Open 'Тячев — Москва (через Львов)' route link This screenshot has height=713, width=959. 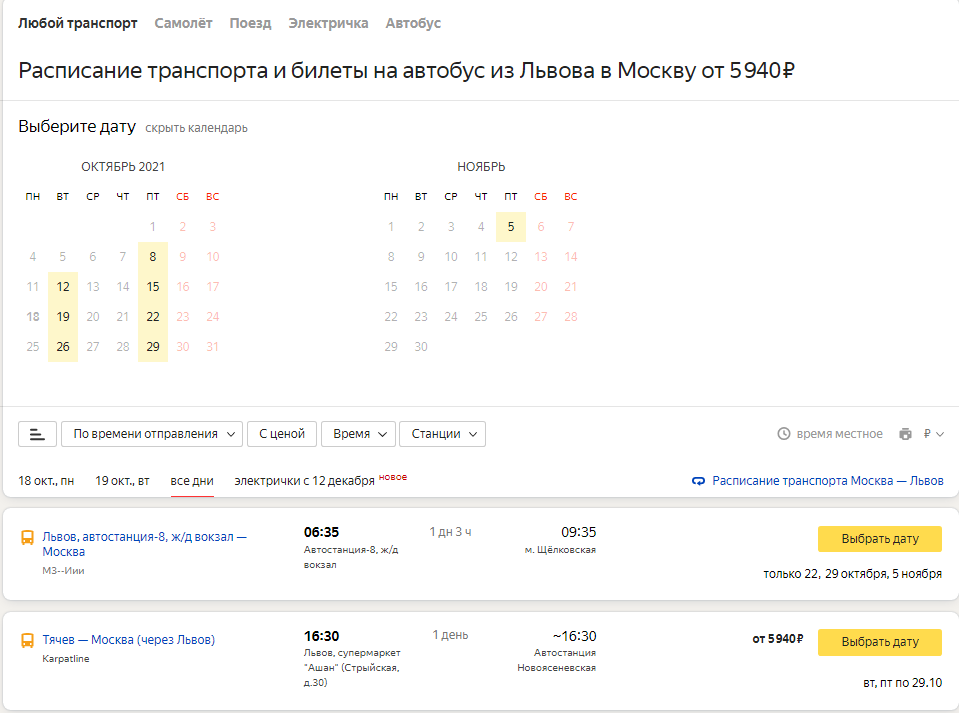128,640
